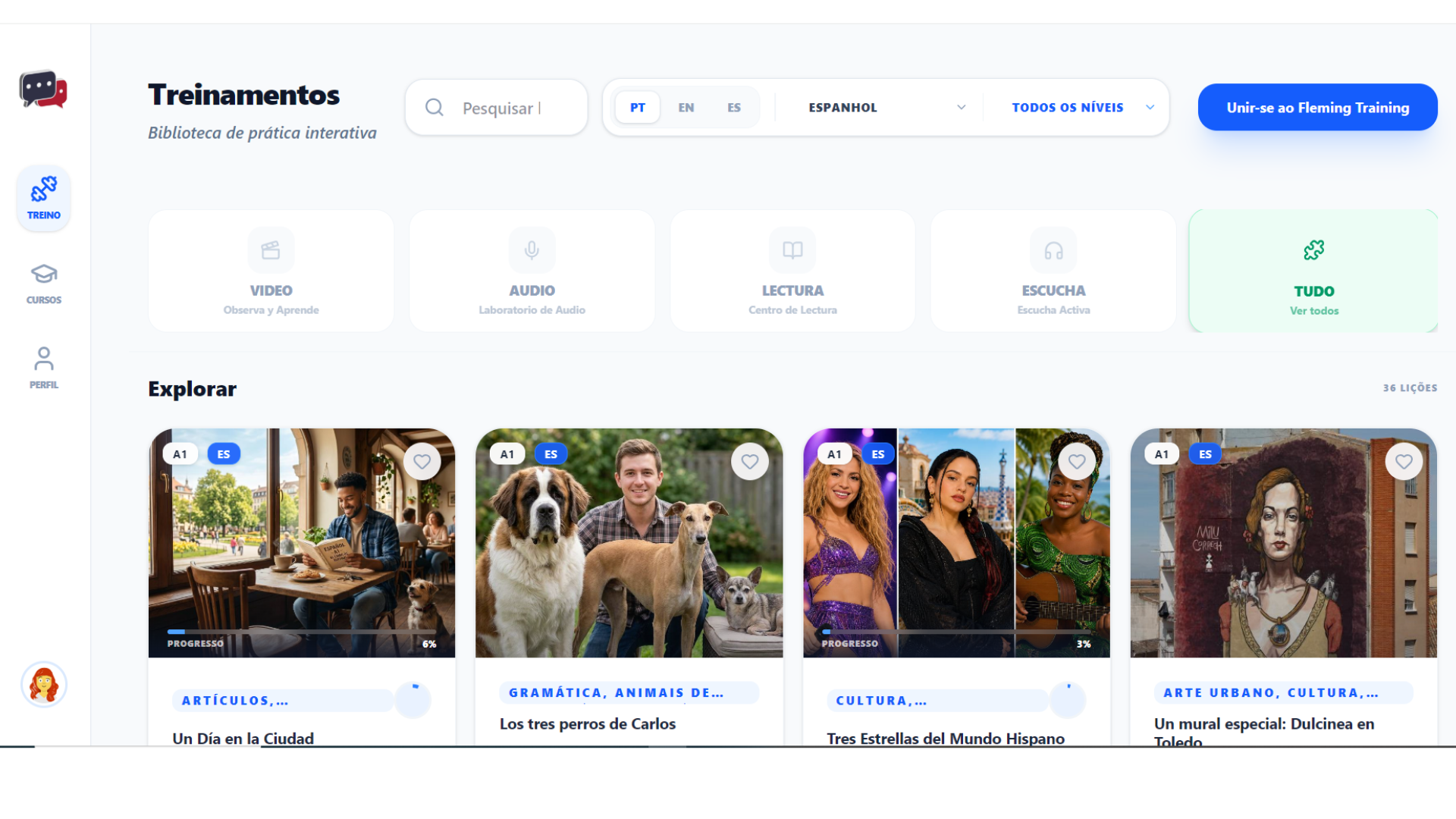Click the user avatar in sidebar
The width and height of the screenshot is (1456, 819).
click(x=44, y=685)
